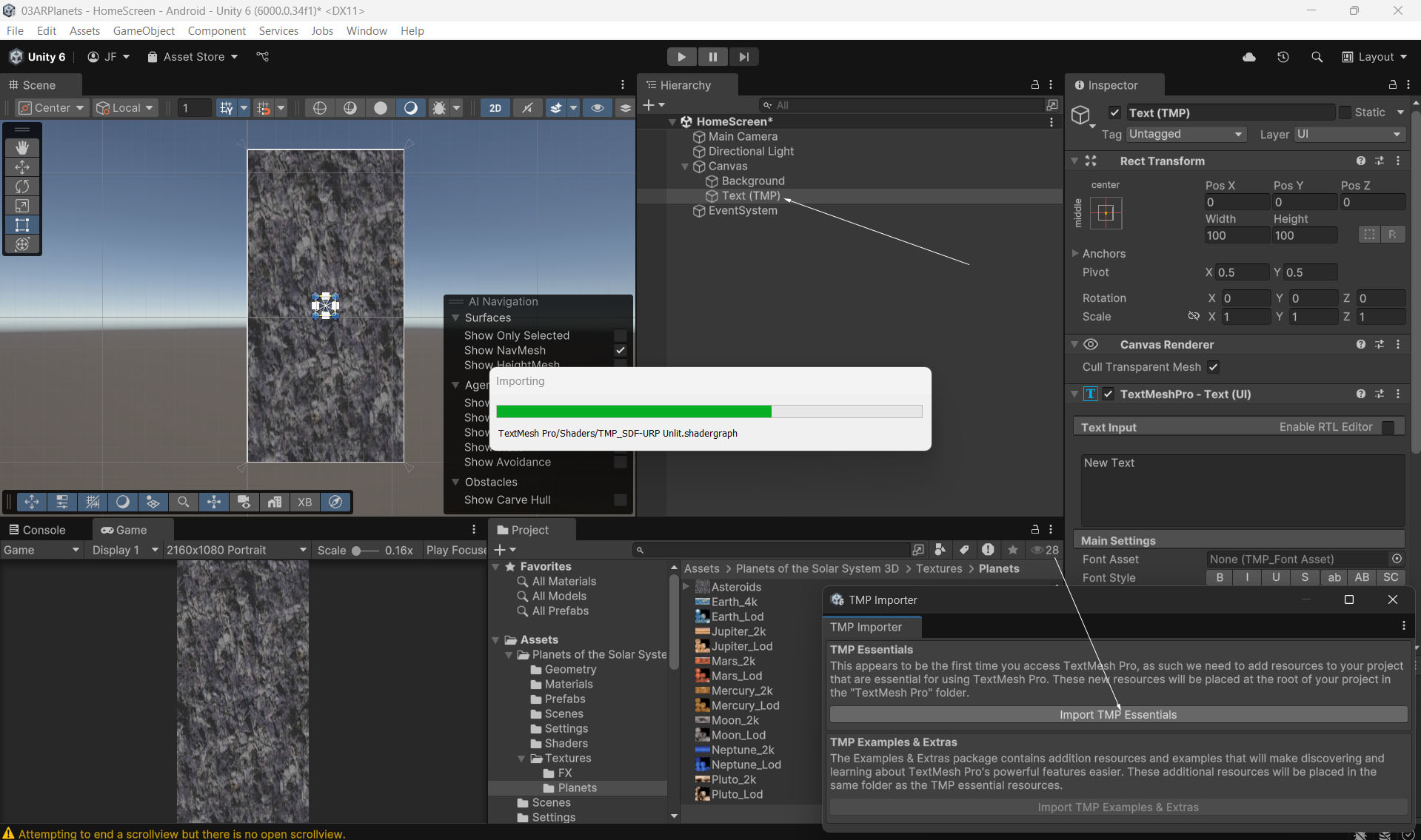
Task: Click the search magnifier in top toolbar
Action: click(x=1317, y=57)
